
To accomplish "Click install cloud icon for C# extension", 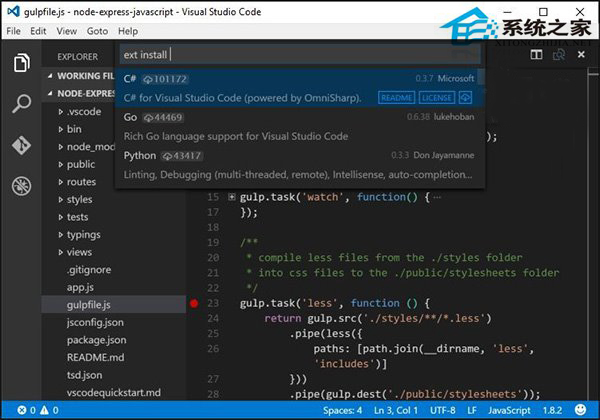I will [x=465, y=98].
